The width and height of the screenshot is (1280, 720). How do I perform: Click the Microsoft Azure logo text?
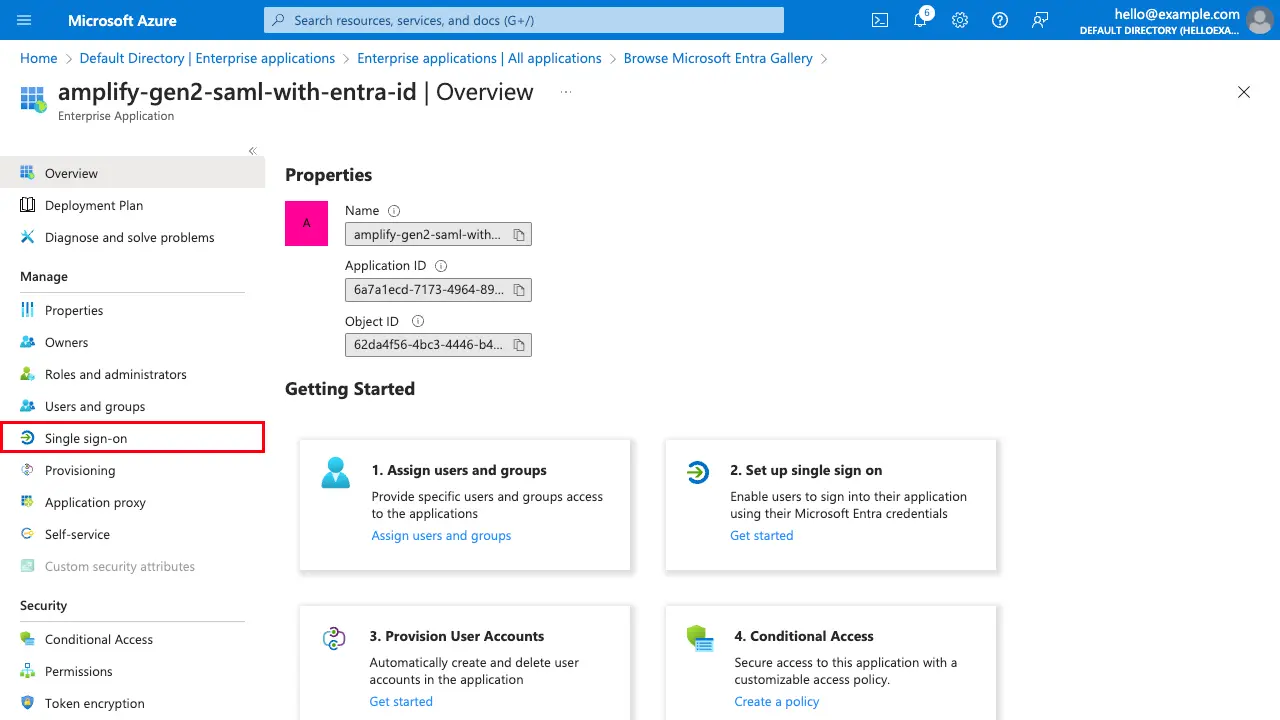tap(122, 20)
